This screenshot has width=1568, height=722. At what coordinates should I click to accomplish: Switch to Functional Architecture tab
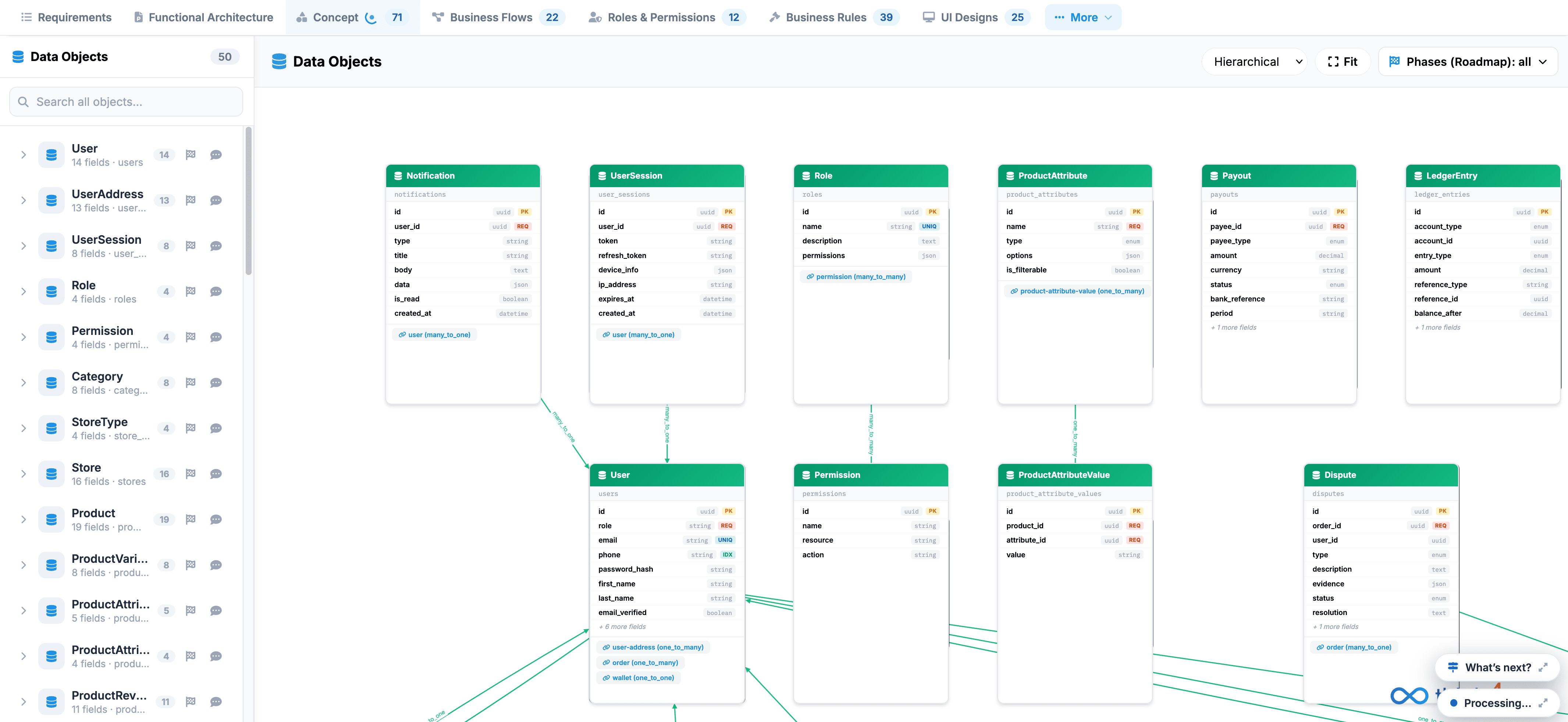203,17
